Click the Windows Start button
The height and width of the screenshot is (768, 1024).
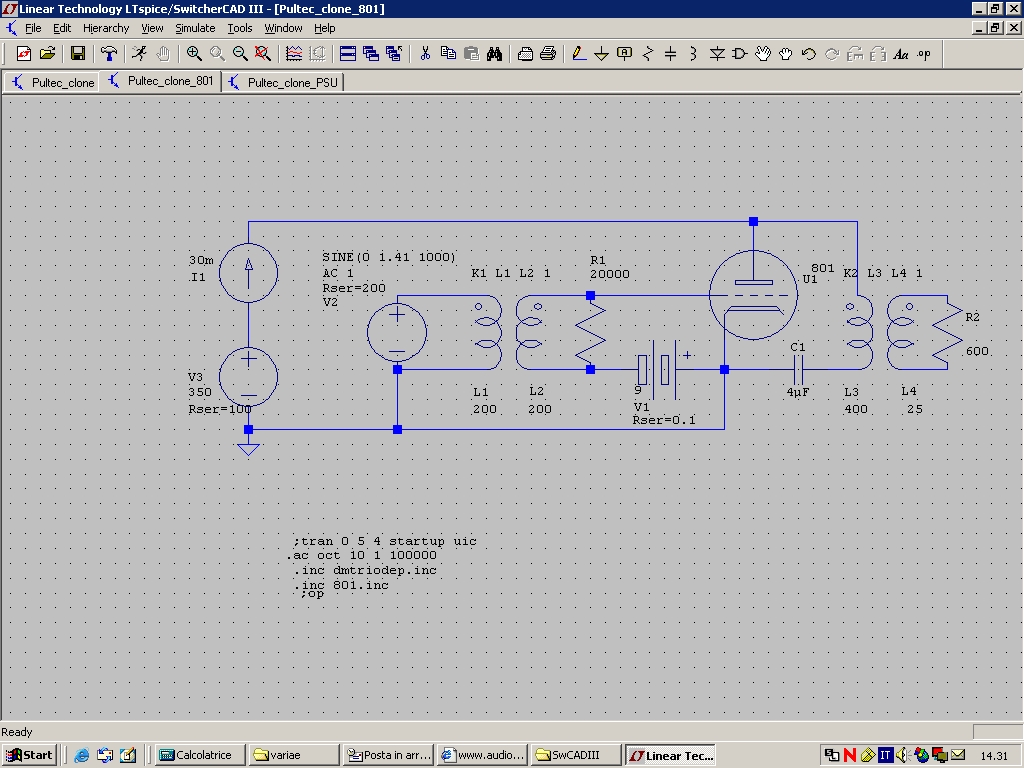[x=29, y=755]
